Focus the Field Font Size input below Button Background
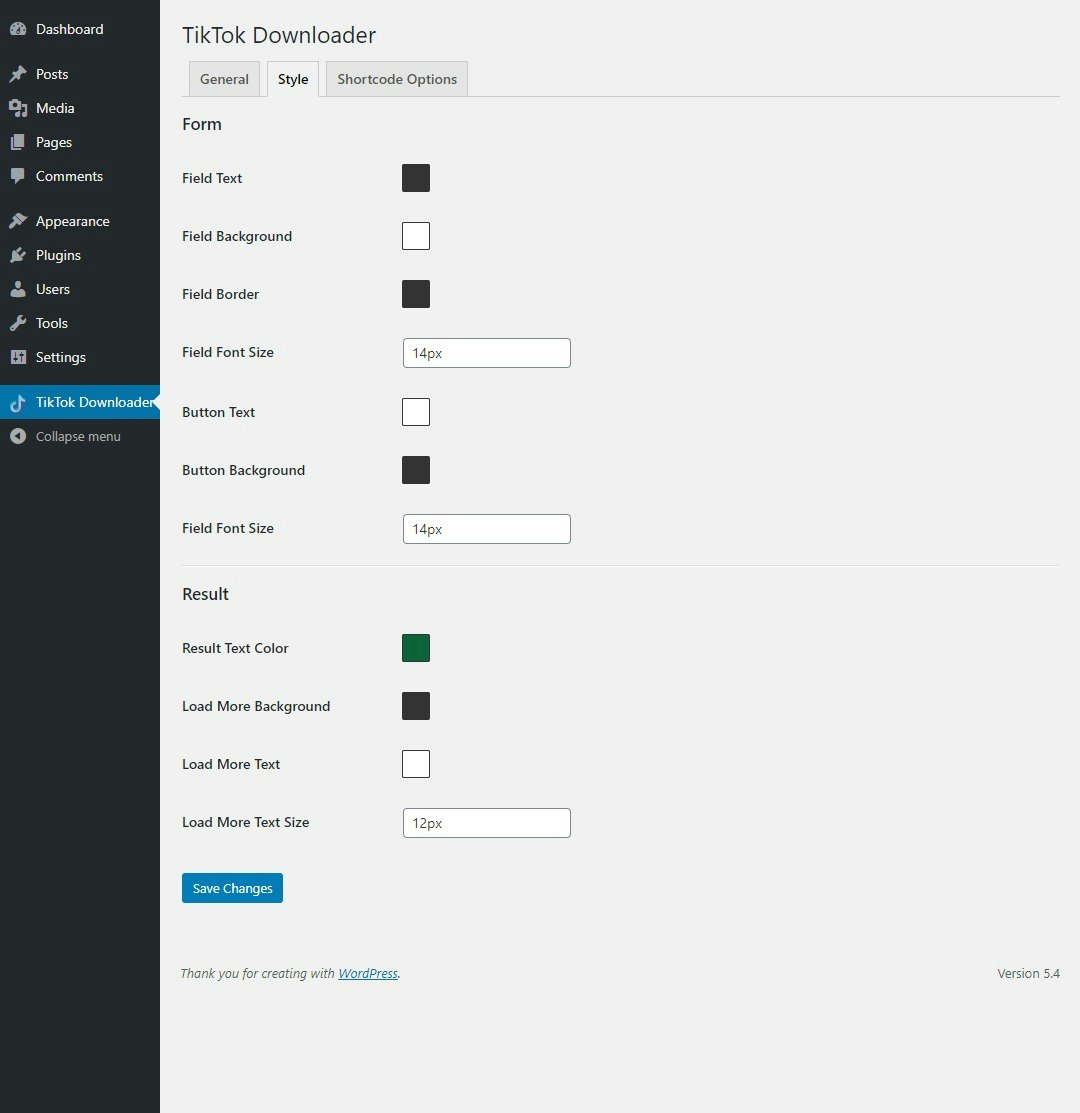The height and width of the screenshot is (1113, 1080). 487,529
